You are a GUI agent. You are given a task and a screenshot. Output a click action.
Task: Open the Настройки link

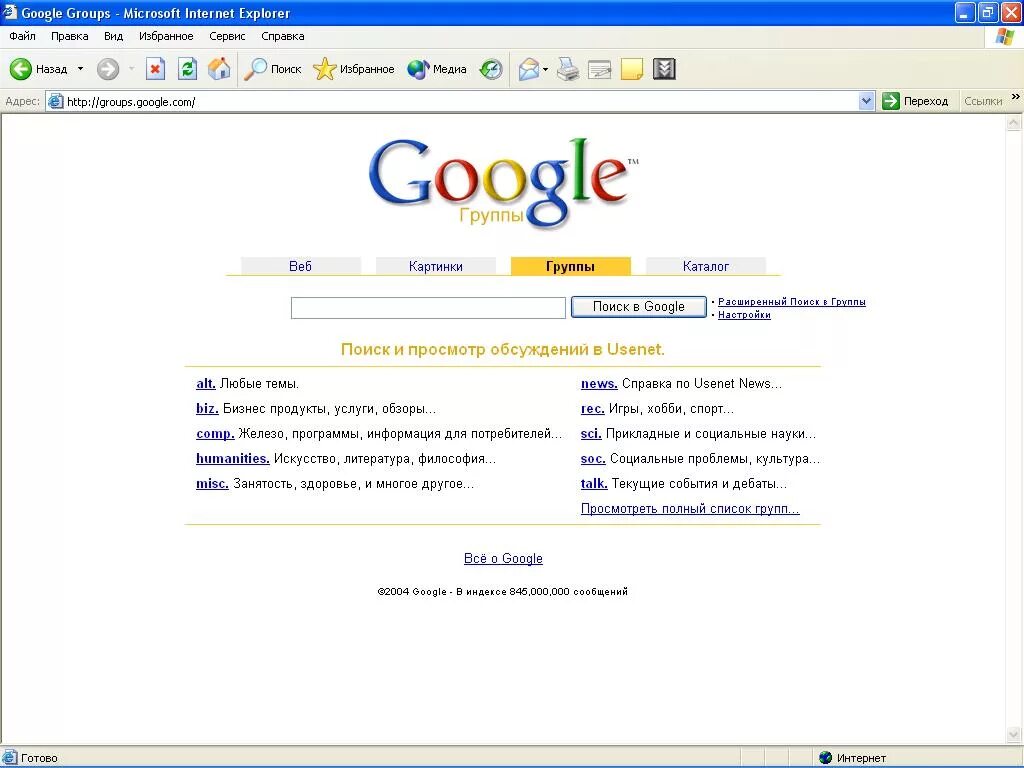(744, 315)
